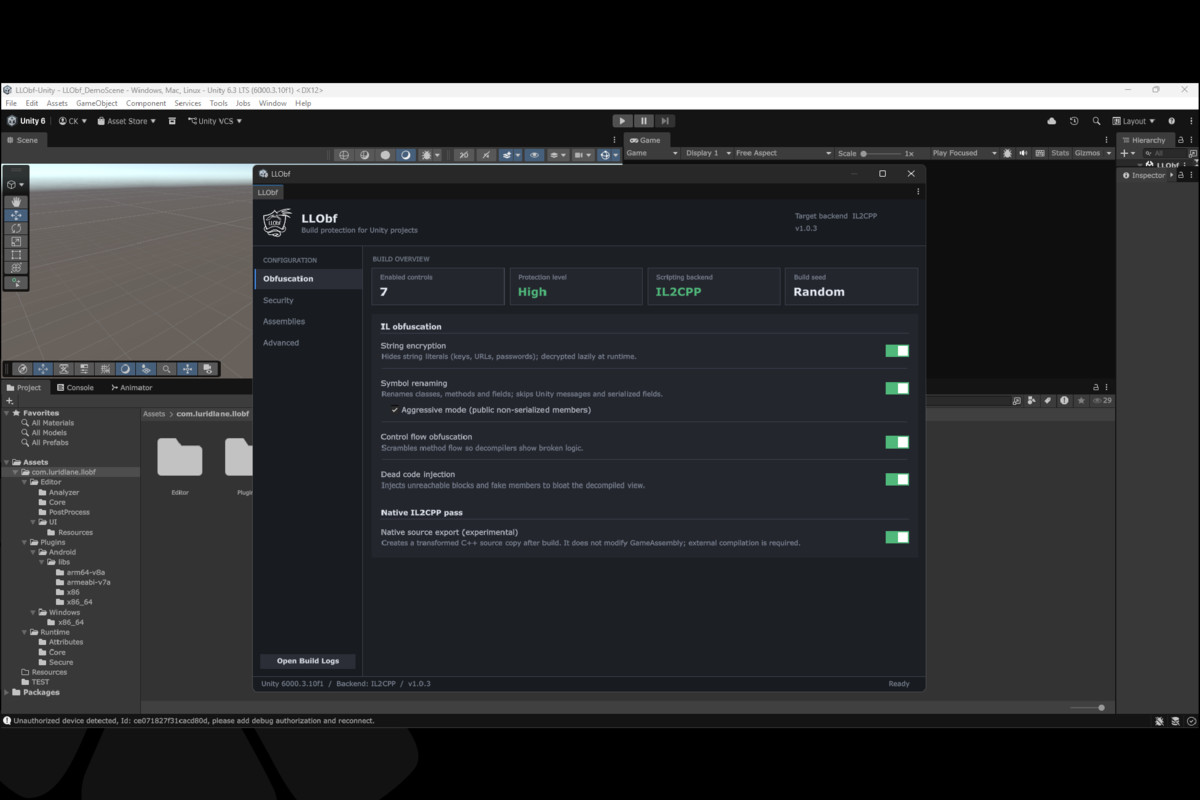Click the package manager box icon near Asset Store

tap(172, 121)
